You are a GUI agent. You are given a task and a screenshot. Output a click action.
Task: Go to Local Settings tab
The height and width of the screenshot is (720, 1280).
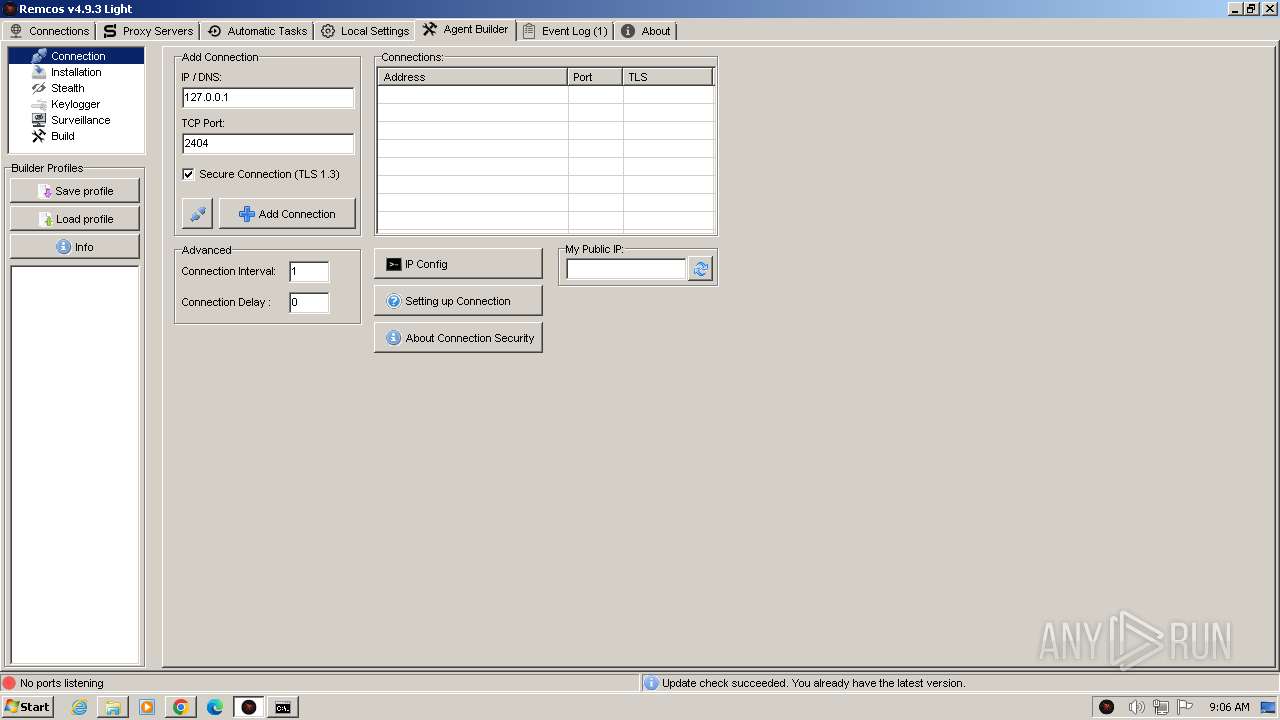click(x=365, y=31)
